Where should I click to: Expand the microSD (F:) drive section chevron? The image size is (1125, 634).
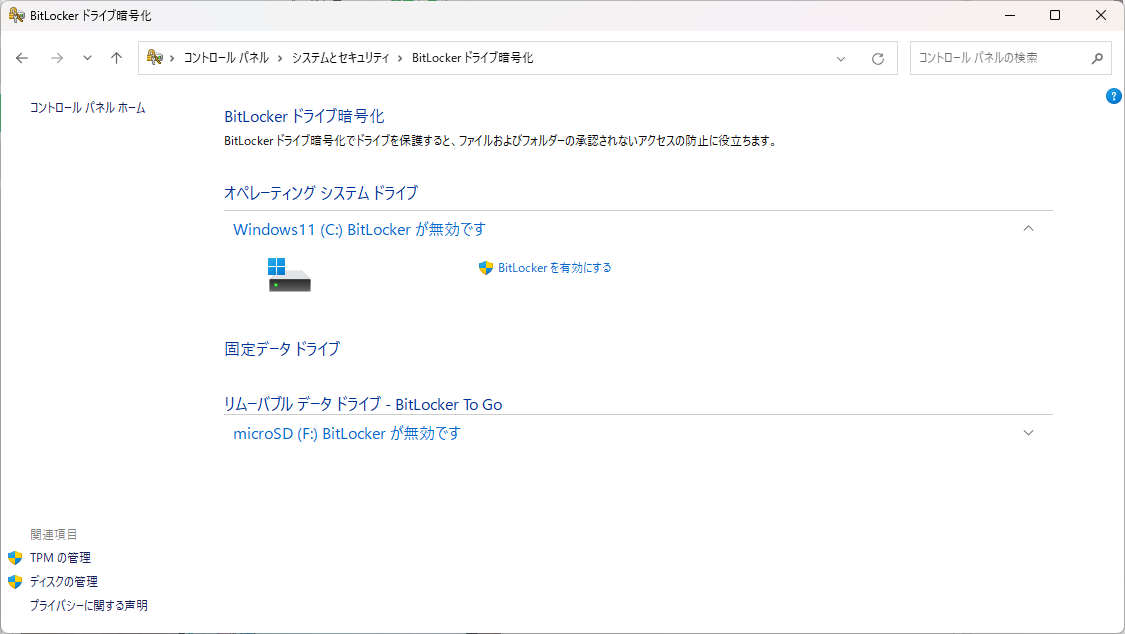tap(1028, 433)
